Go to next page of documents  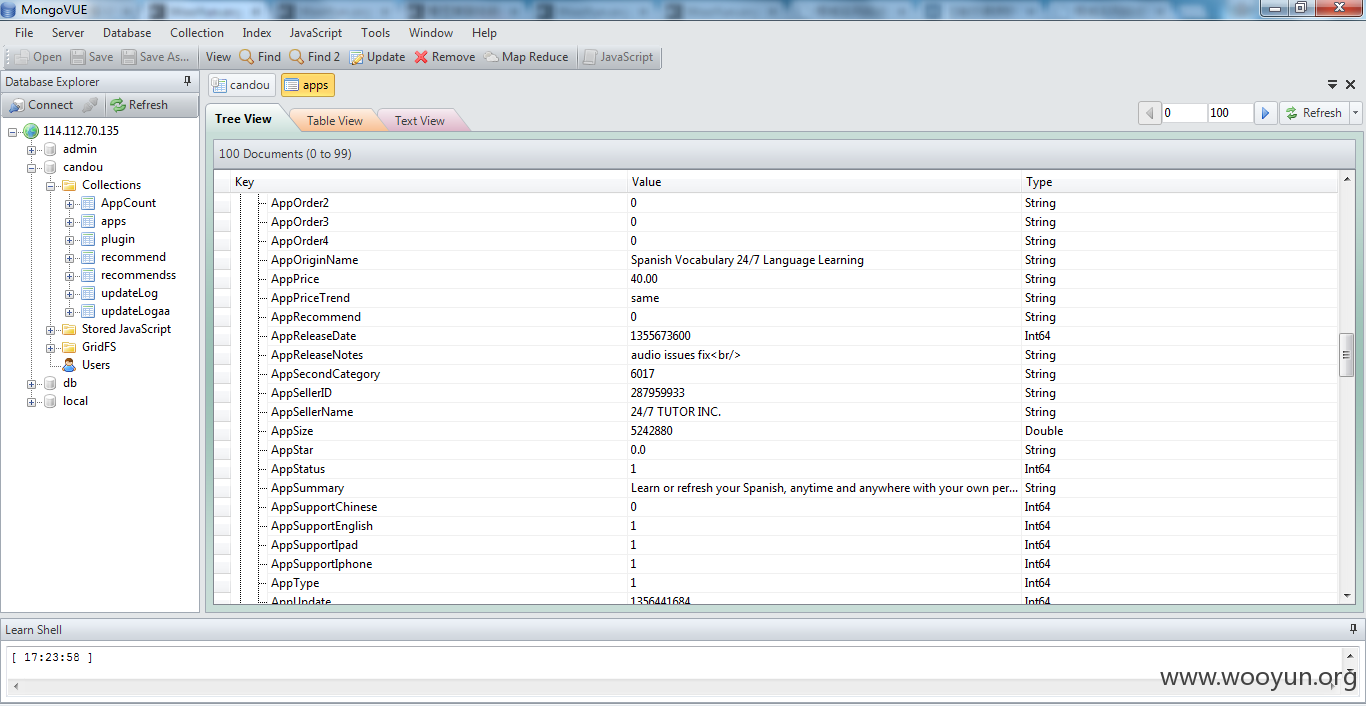coord(1266,113)
